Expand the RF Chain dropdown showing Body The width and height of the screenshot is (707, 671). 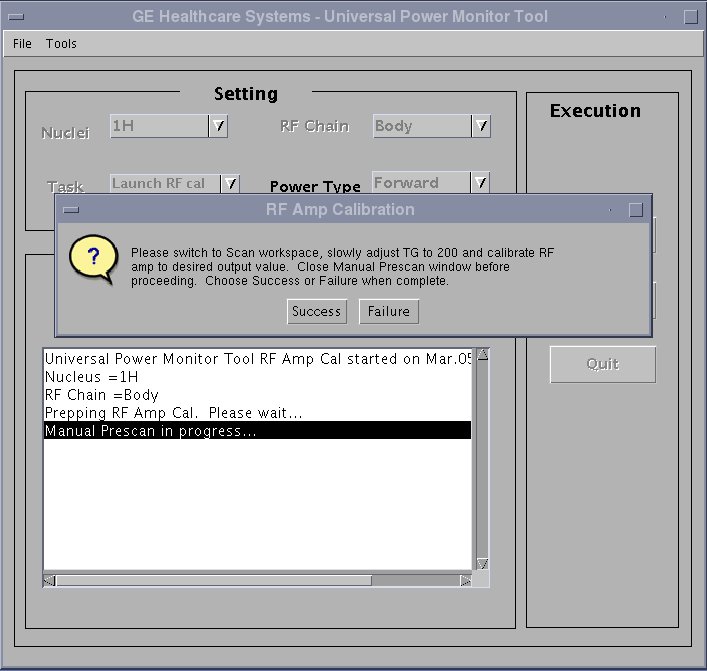(481, 126)
